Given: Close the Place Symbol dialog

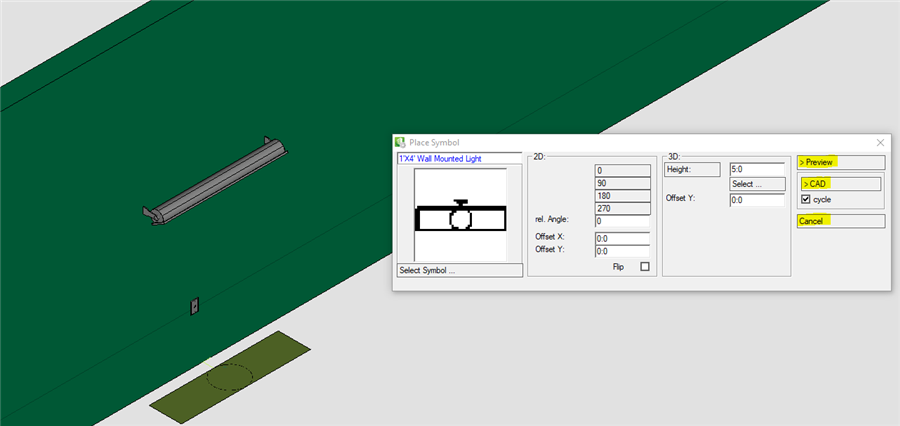Looking at the screenshot, I should pyautogui.click(x=880, y=143).
